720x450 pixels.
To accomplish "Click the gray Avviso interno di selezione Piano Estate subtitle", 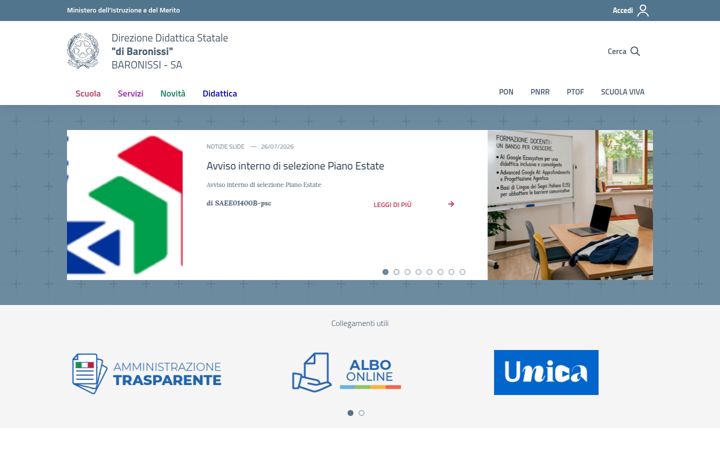I will tap(264, 185).
